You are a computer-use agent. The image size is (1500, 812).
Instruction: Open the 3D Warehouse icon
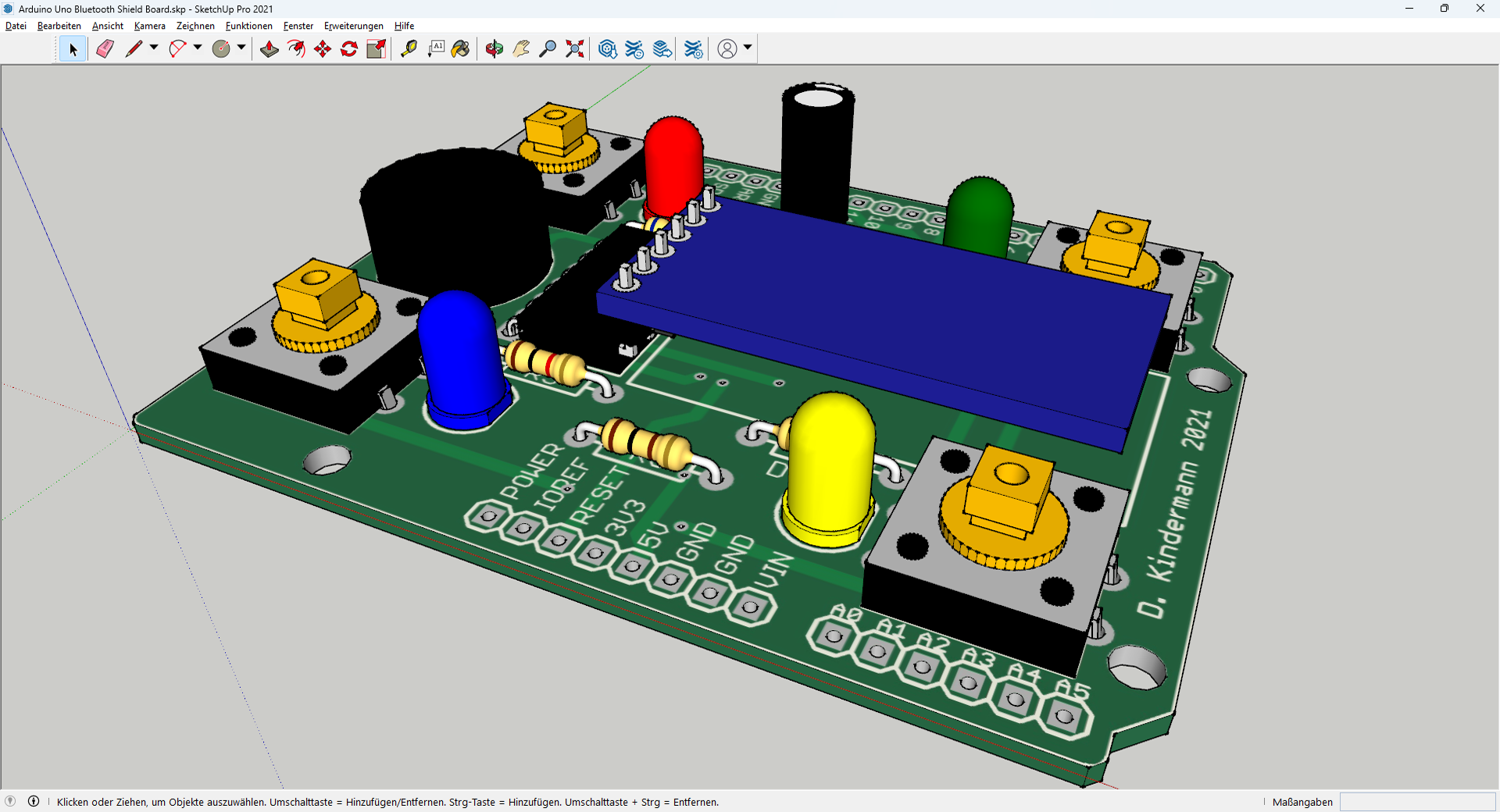[607, 49]
